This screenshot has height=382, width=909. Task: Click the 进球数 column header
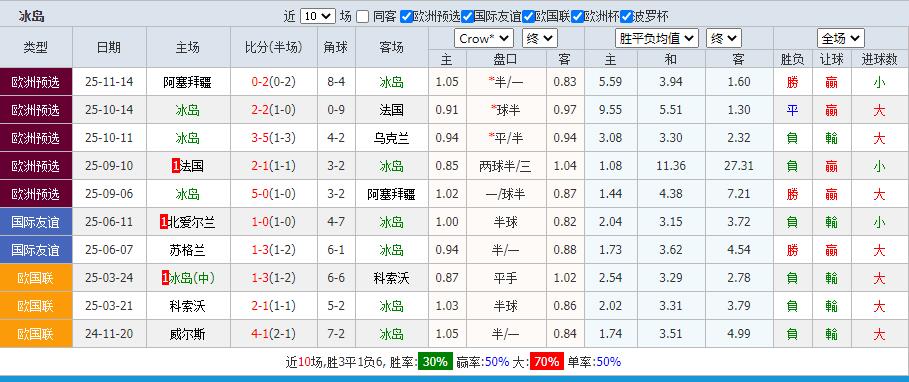pos(879,59)
